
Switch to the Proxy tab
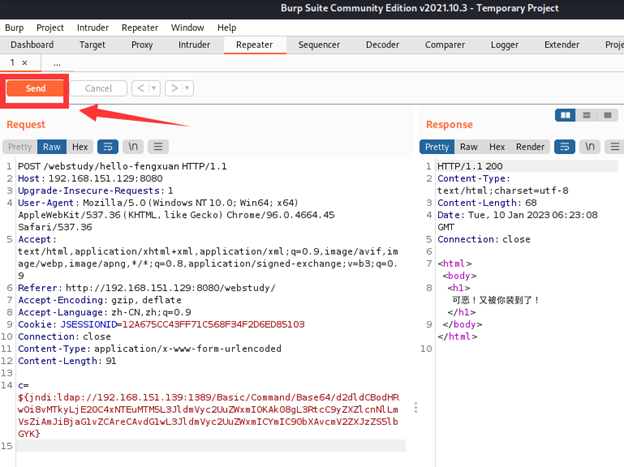tap(142, 45)
